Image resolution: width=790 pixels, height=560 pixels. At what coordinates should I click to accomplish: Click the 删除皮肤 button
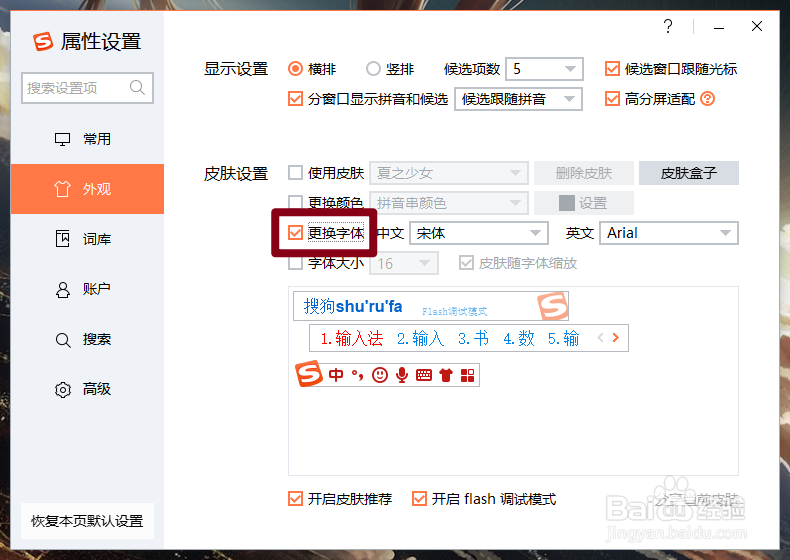coord(584,173)
